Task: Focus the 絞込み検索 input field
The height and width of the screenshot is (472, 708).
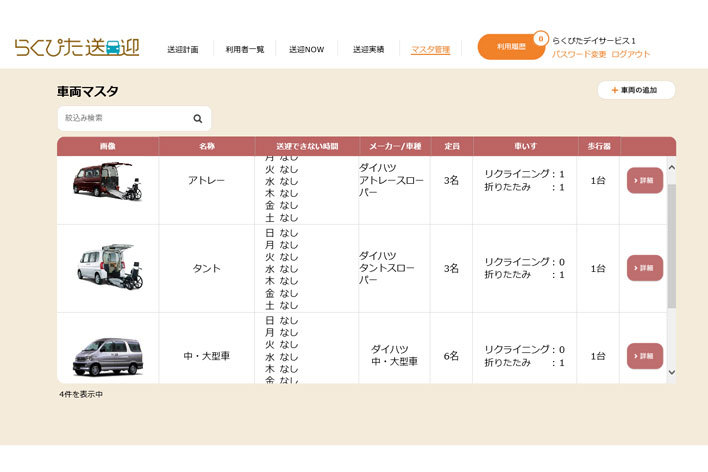Action: (135, 118)
